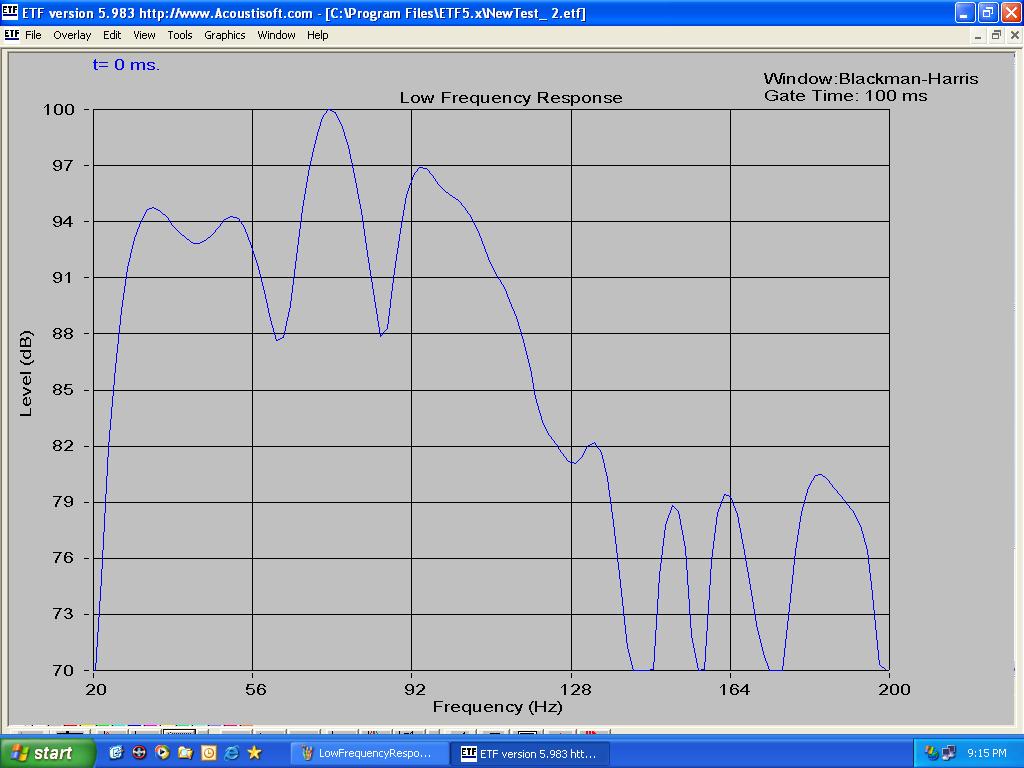Restore the inner document window
The height and width of the screenshot is (768, 1024).
tap(996, 35)
